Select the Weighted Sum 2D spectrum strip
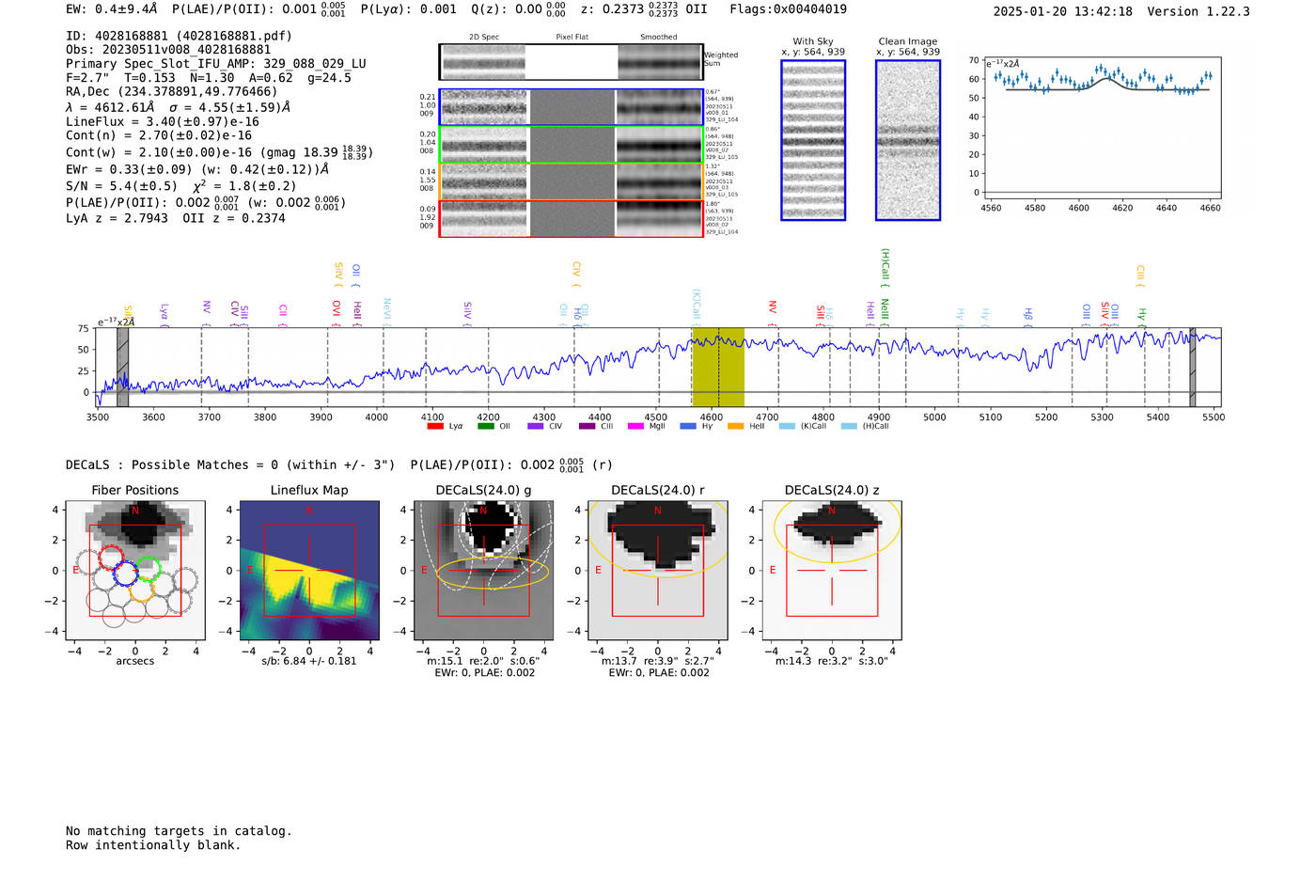Image resolution: width=1316 pixels, height=896 pixels. [572, 62]
